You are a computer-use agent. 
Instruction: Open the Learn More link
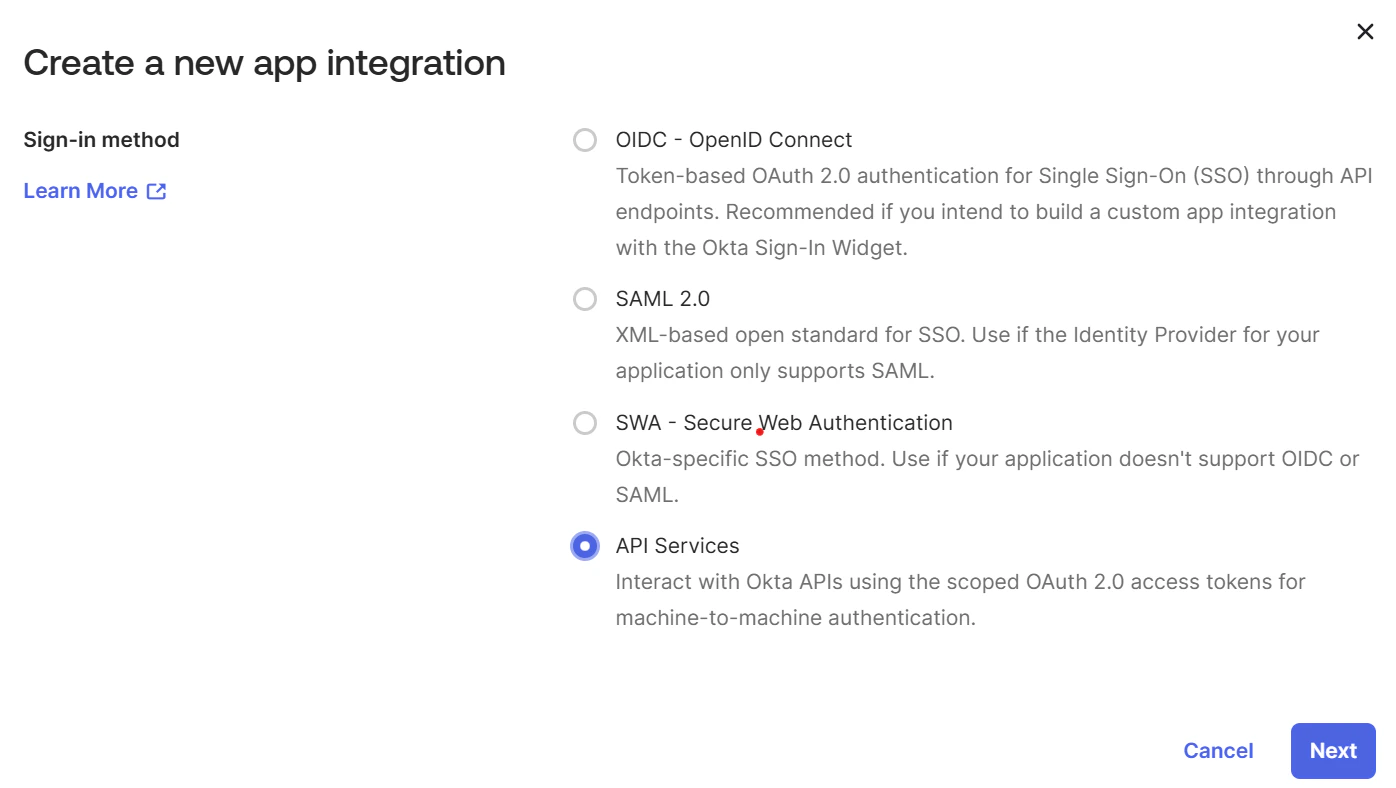pyautogui.click(x=81, y=190)
